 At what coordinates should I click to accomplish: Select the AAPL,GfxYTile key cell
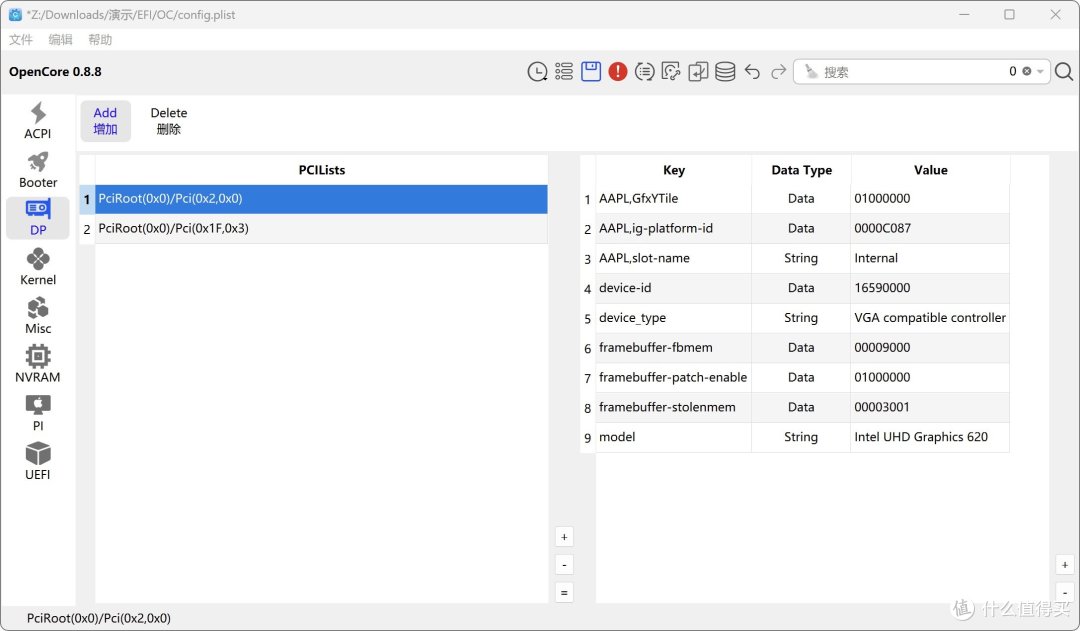[674, 199]
